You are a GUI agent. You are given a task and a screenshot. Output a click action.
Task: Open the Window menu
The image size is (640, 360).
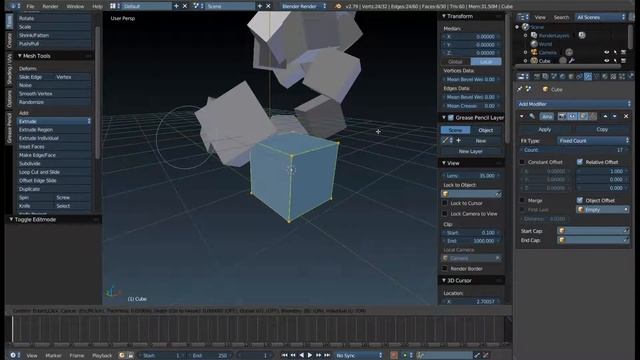(x=75, y=7)
